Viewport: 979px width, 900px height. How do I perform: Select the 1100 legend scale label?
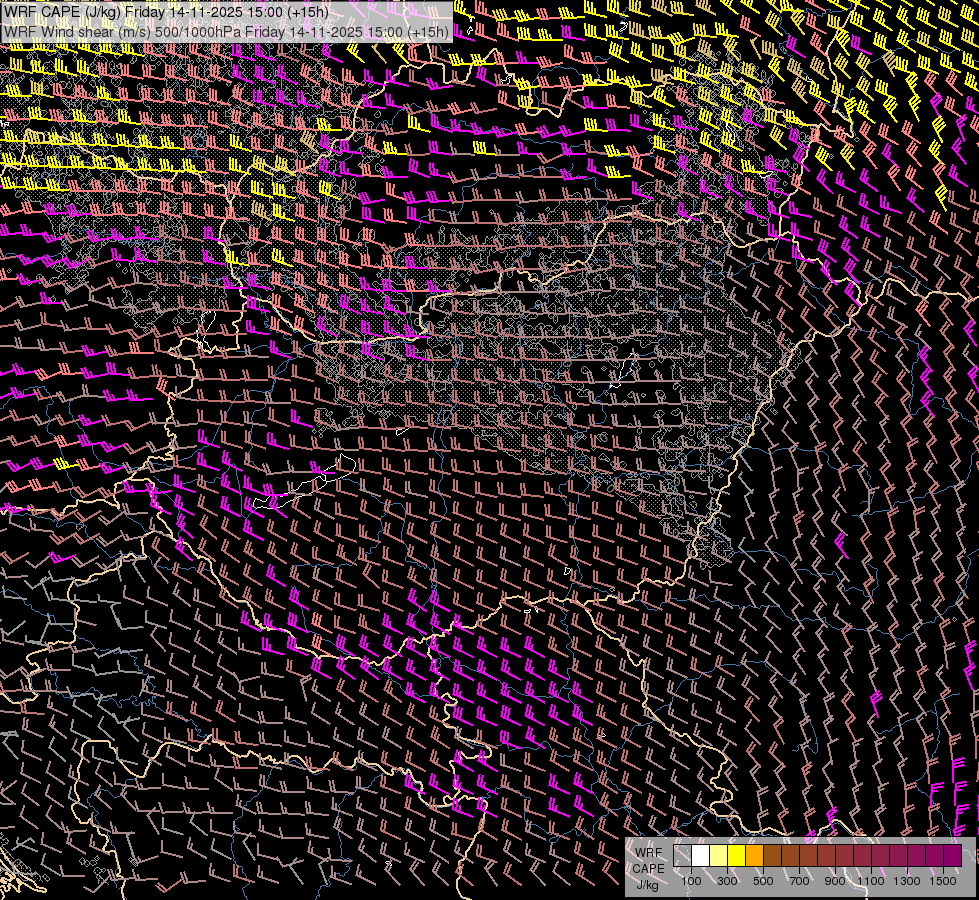(x=871, y=881)
